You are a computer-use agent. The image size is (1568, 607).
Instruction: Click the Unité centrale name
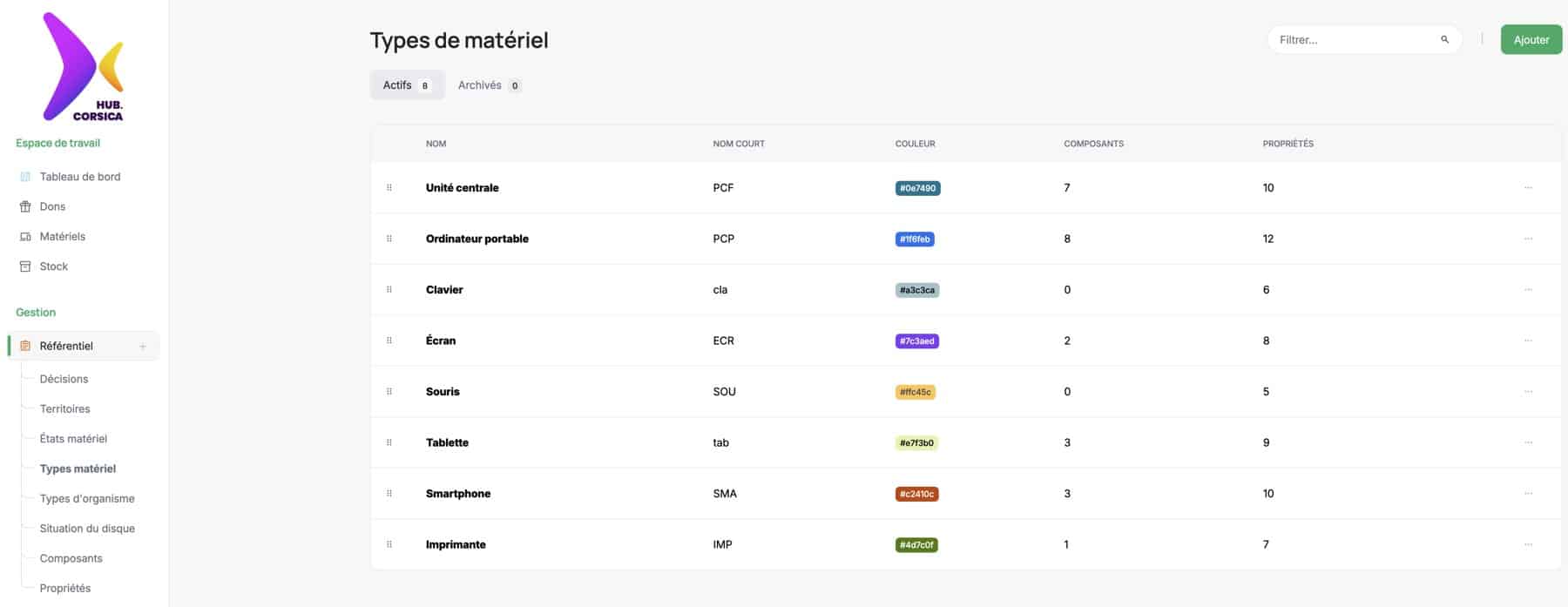click(462, 188)
